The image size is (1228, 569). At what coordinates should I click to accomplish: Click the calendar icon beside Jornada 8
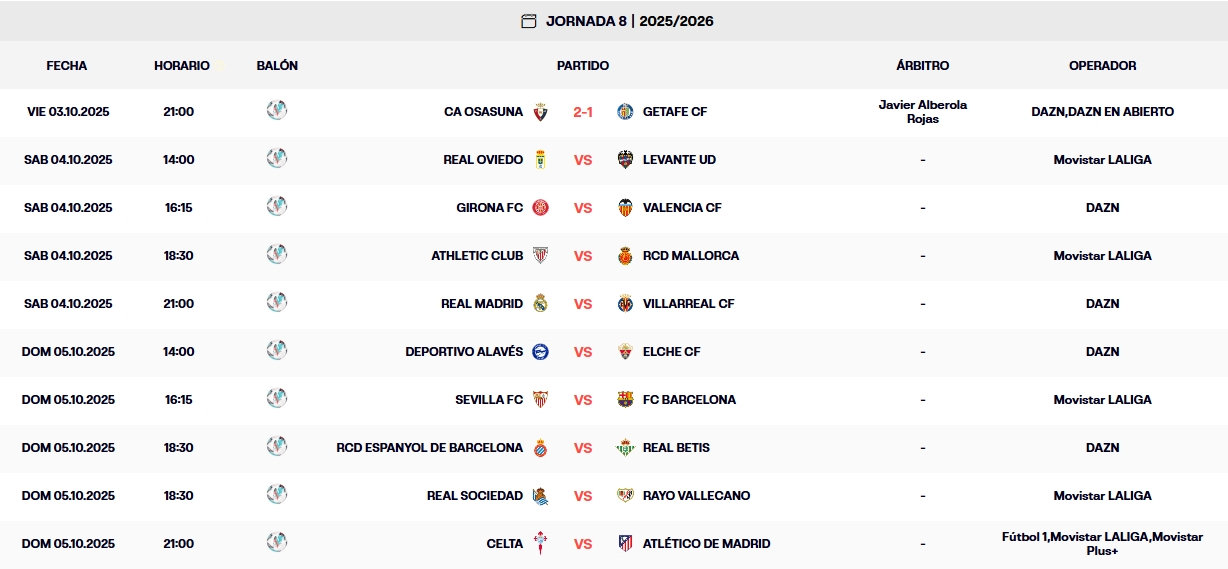529,21
